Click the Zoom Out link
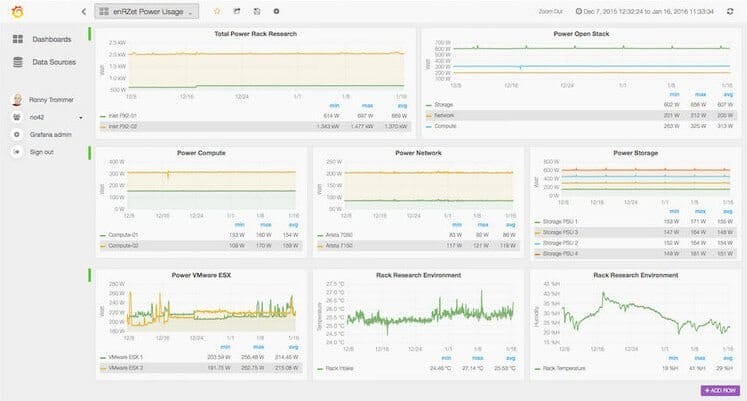747x401 pixels. pyautogui.click(x=551, y=11)
